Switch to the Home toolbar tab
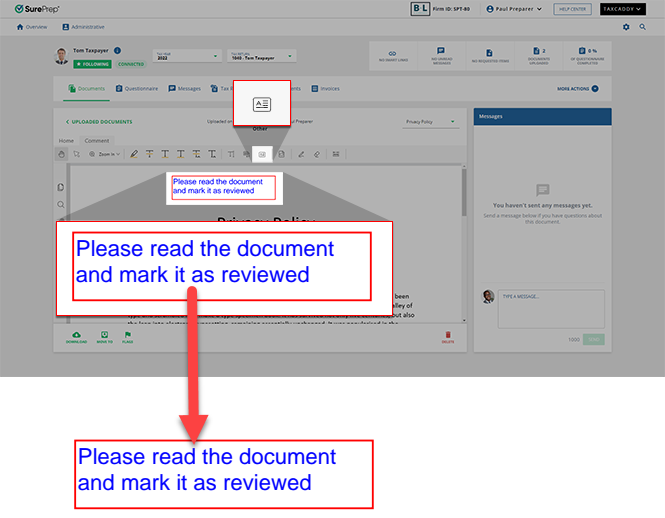 pos(66,140)
